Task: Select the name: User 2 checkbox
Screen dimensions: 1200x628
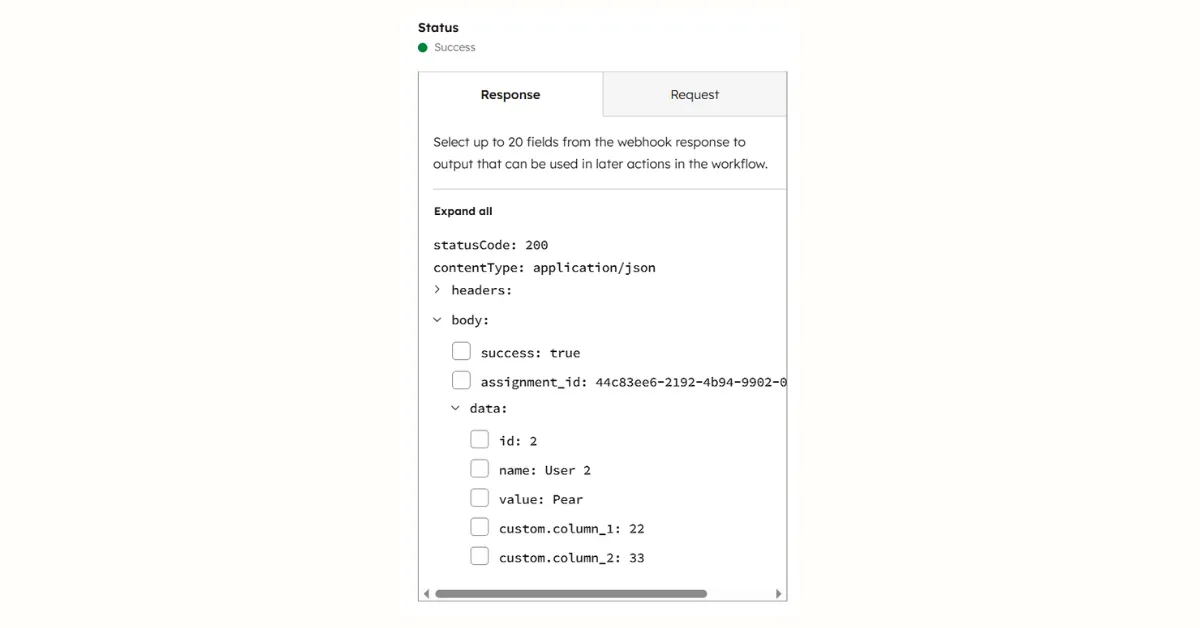Action: 479,468
